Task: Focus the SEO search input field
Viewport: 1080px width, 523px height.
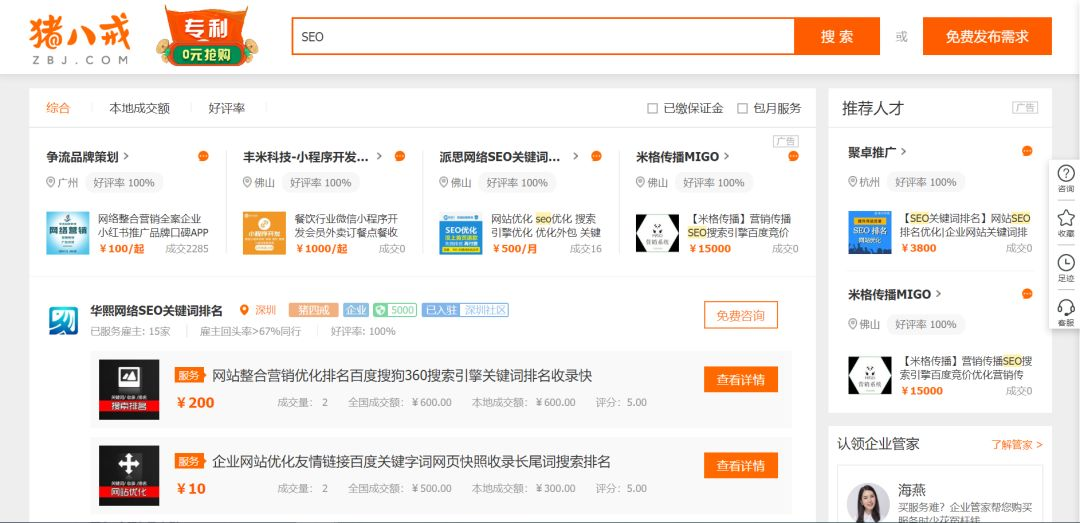Action: coord(543,37)
